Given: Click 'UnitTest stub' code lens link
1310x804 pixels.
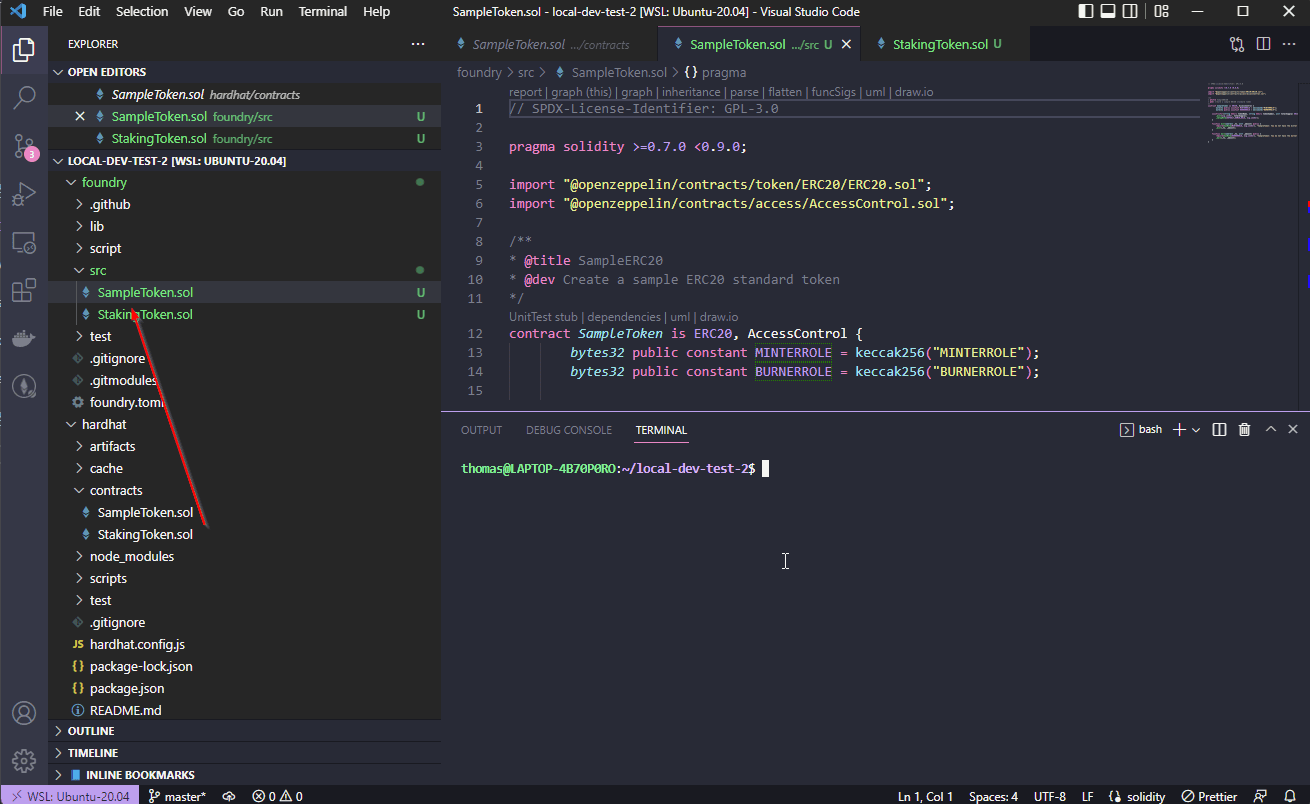Looking at the screenshot, I should click(x=543, y=317).
